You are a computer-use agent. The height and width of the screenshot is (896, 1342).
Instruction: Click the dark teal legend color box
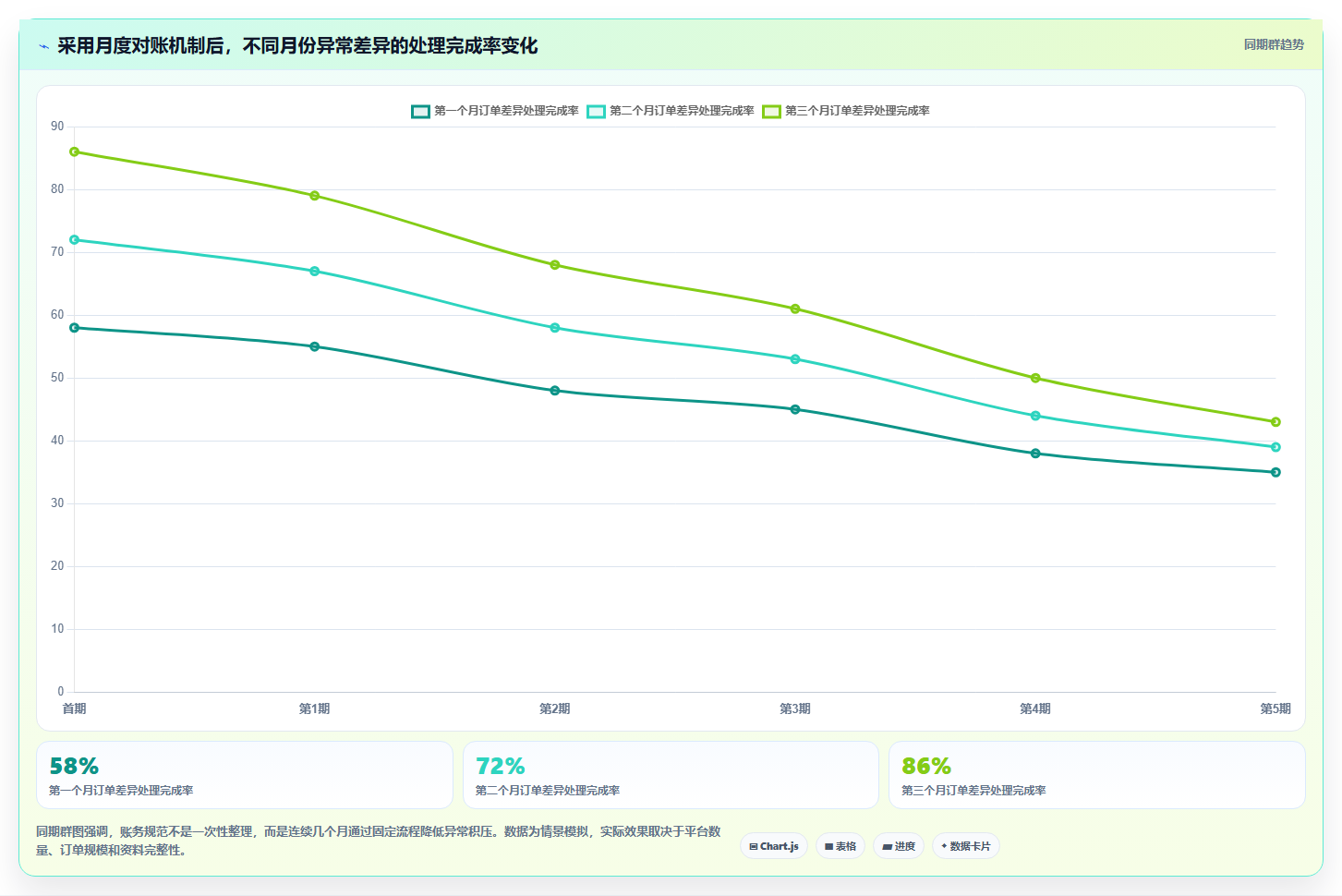(420, 111)
